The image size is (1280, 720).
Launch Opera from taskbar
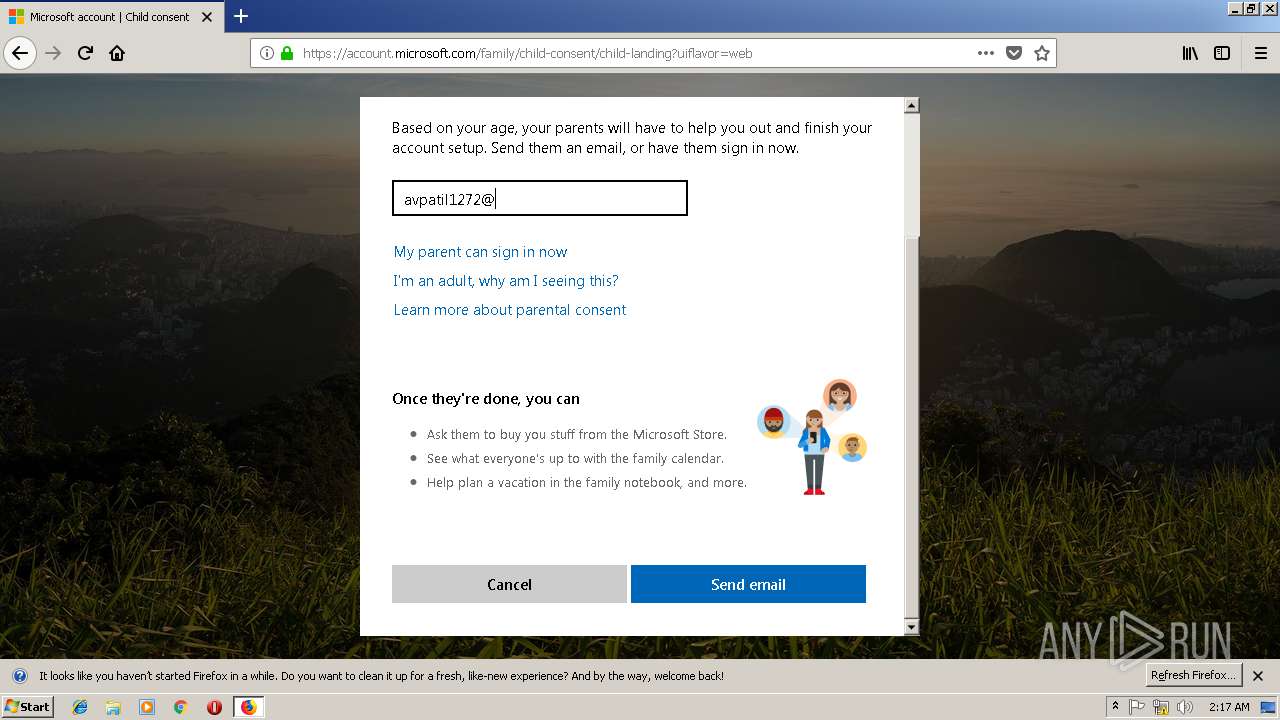tap(214, 707)
